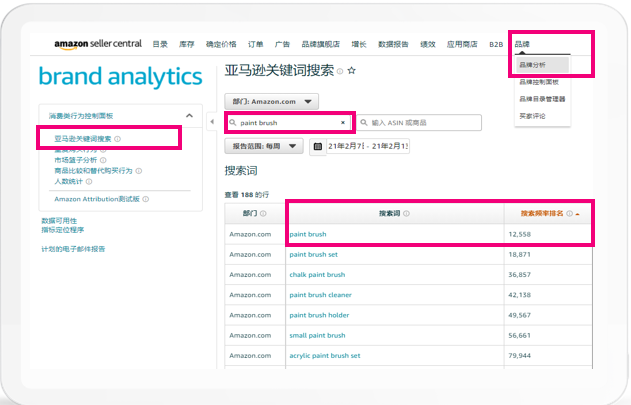Screen dimensions: 631x405
Task: Click rank value 36,857
Action: coord(520,275)
